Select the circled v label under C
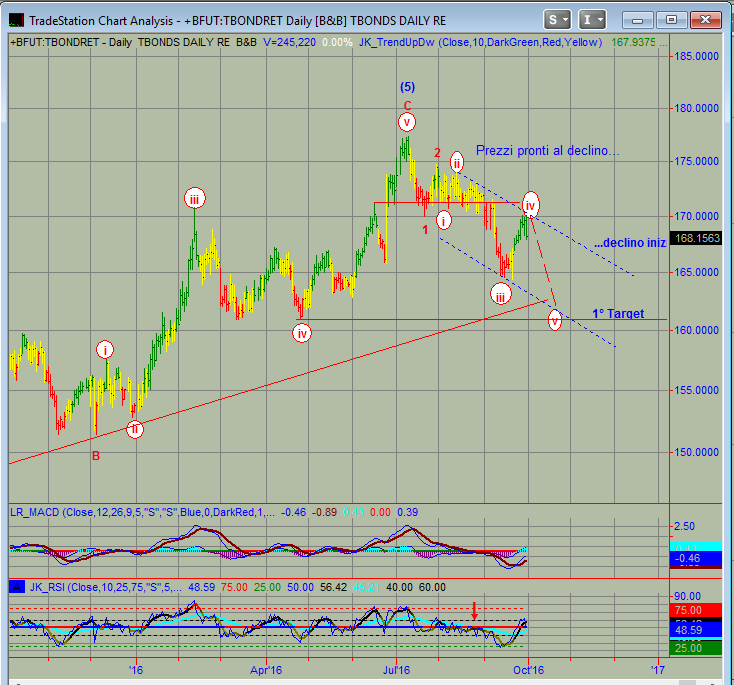The width and height of the screenshot is (734, 685). coord(407,122)
